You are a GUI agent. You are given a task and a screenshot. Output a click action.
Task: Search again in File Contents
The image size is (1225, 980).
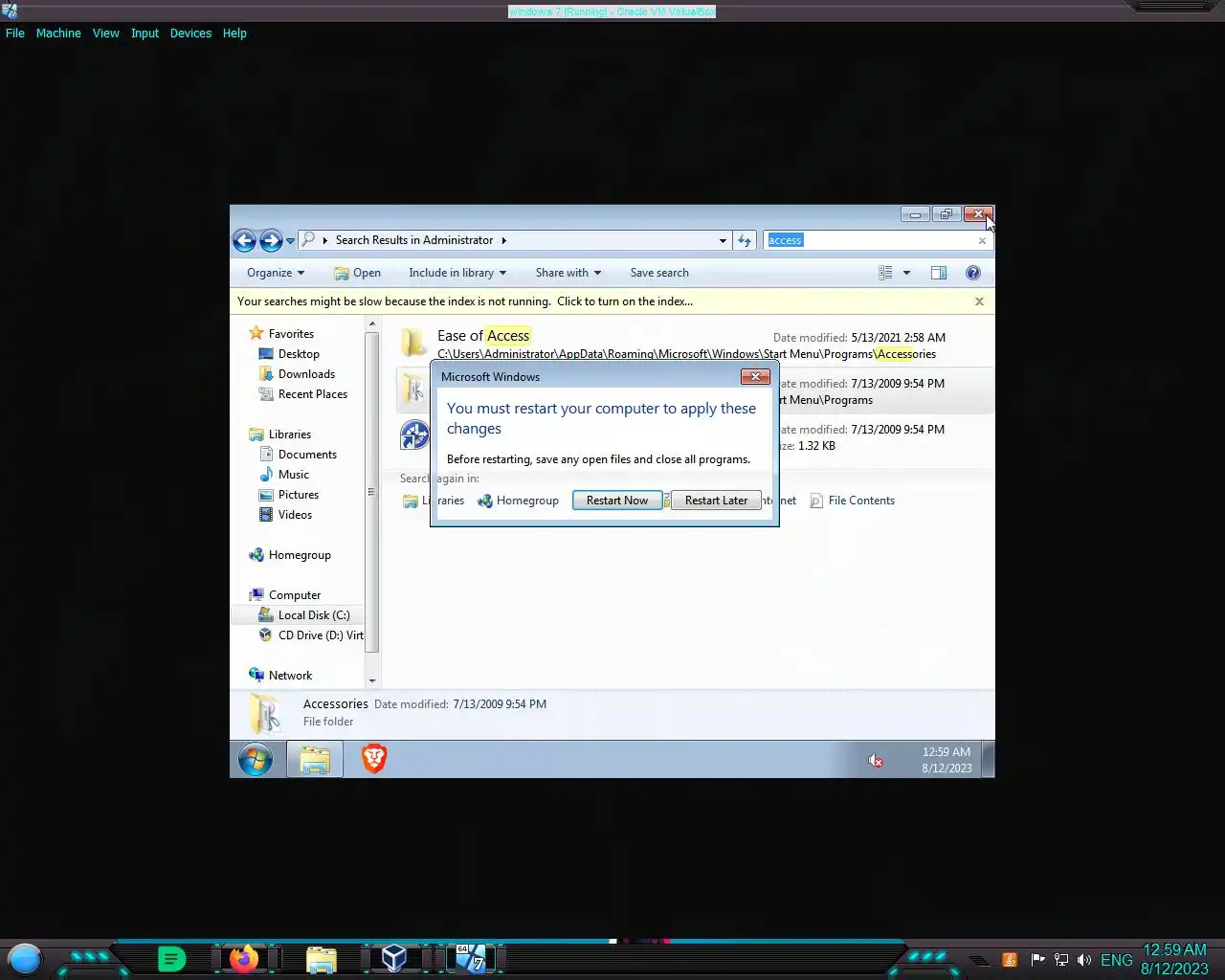click(x=852, y=501)
